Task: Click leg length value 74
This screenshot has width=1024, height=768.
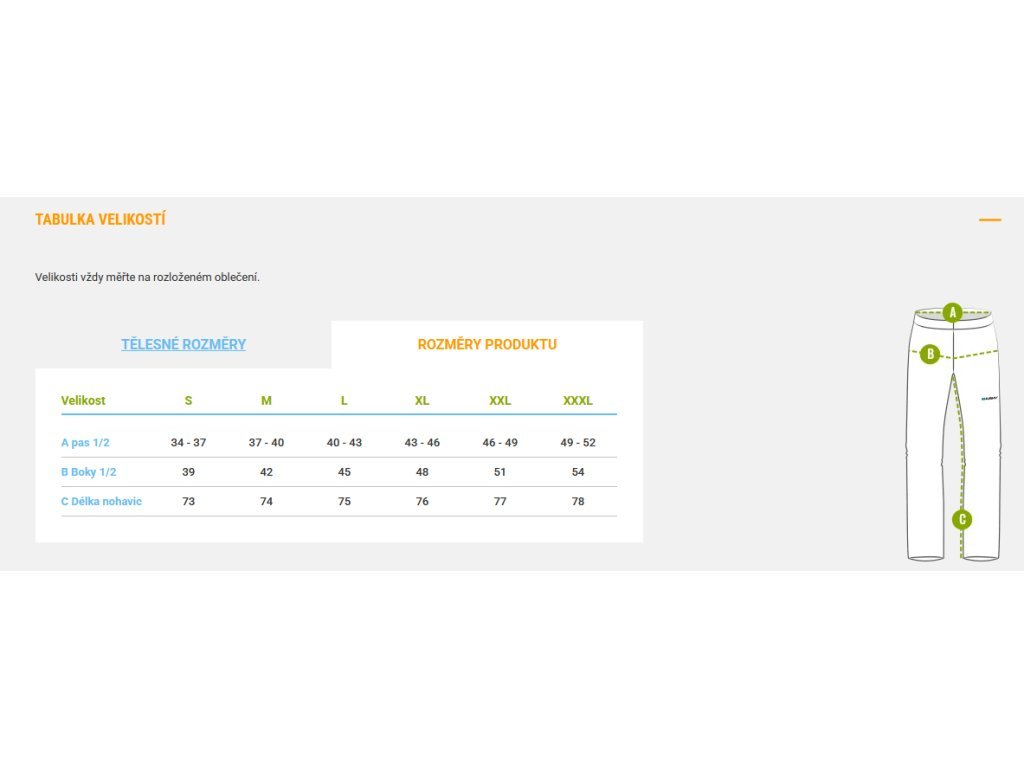Action: [266, 501]
